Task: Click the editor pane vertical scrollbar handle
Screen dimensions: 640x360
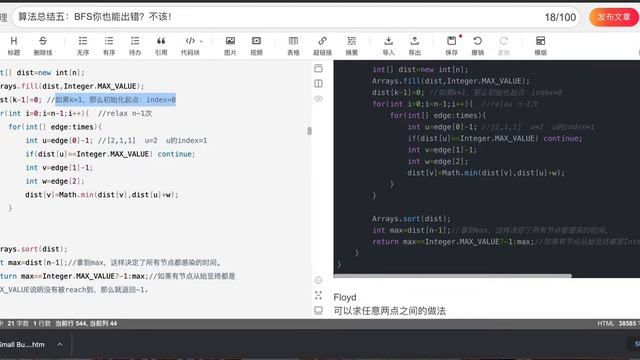Action: pos(309,131)
